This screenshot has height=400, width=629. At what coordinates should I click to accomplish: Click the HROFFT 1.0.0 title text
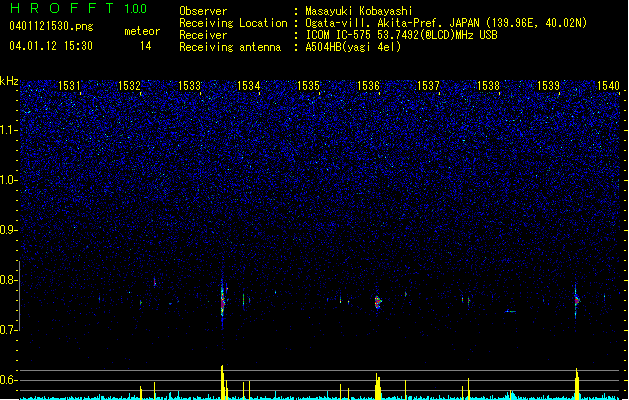(79, 8)
